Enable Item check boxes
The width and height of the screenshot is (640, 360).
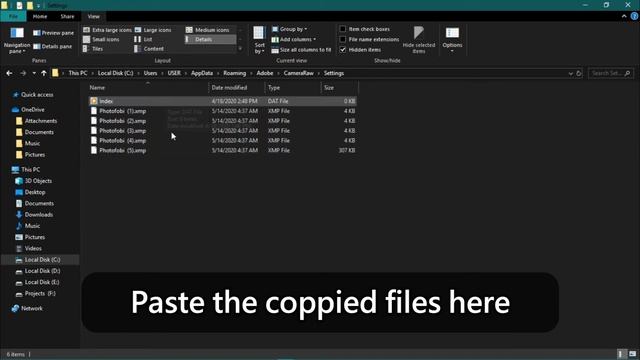pos(343,29)
